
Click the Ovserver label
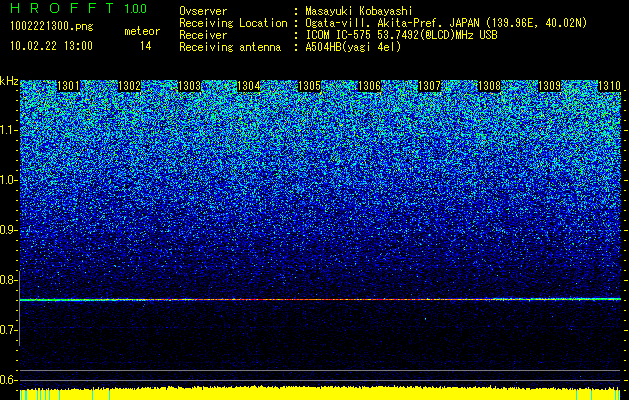(x=203, y=11)
